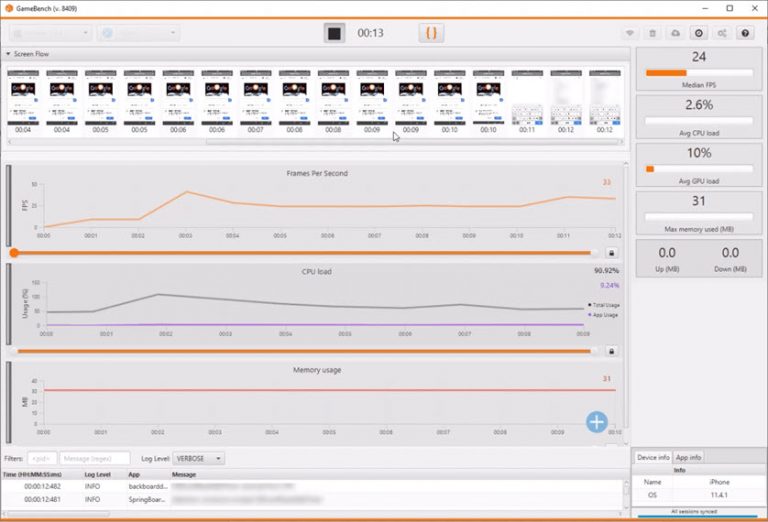Screen dimensions: 768x522
Task: Click the orange curly braces marker button
Action: tap(431, 33)
